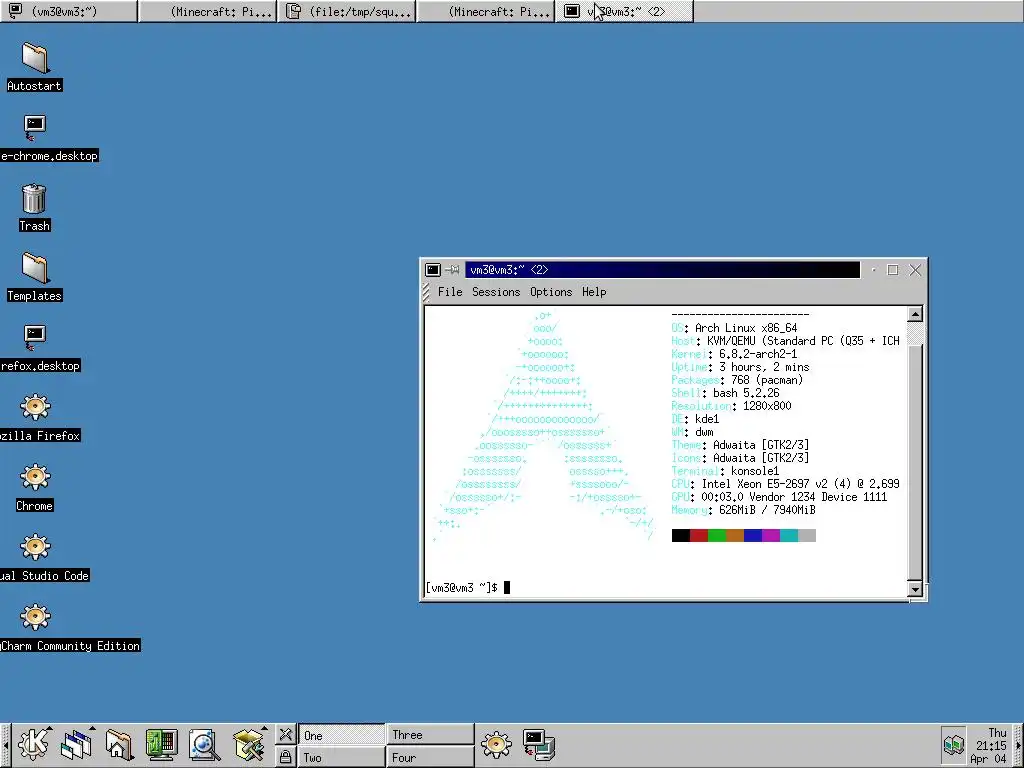Click the Konsole scrollbar up arrow
The image size is (1024, 768).
[915, 314]
